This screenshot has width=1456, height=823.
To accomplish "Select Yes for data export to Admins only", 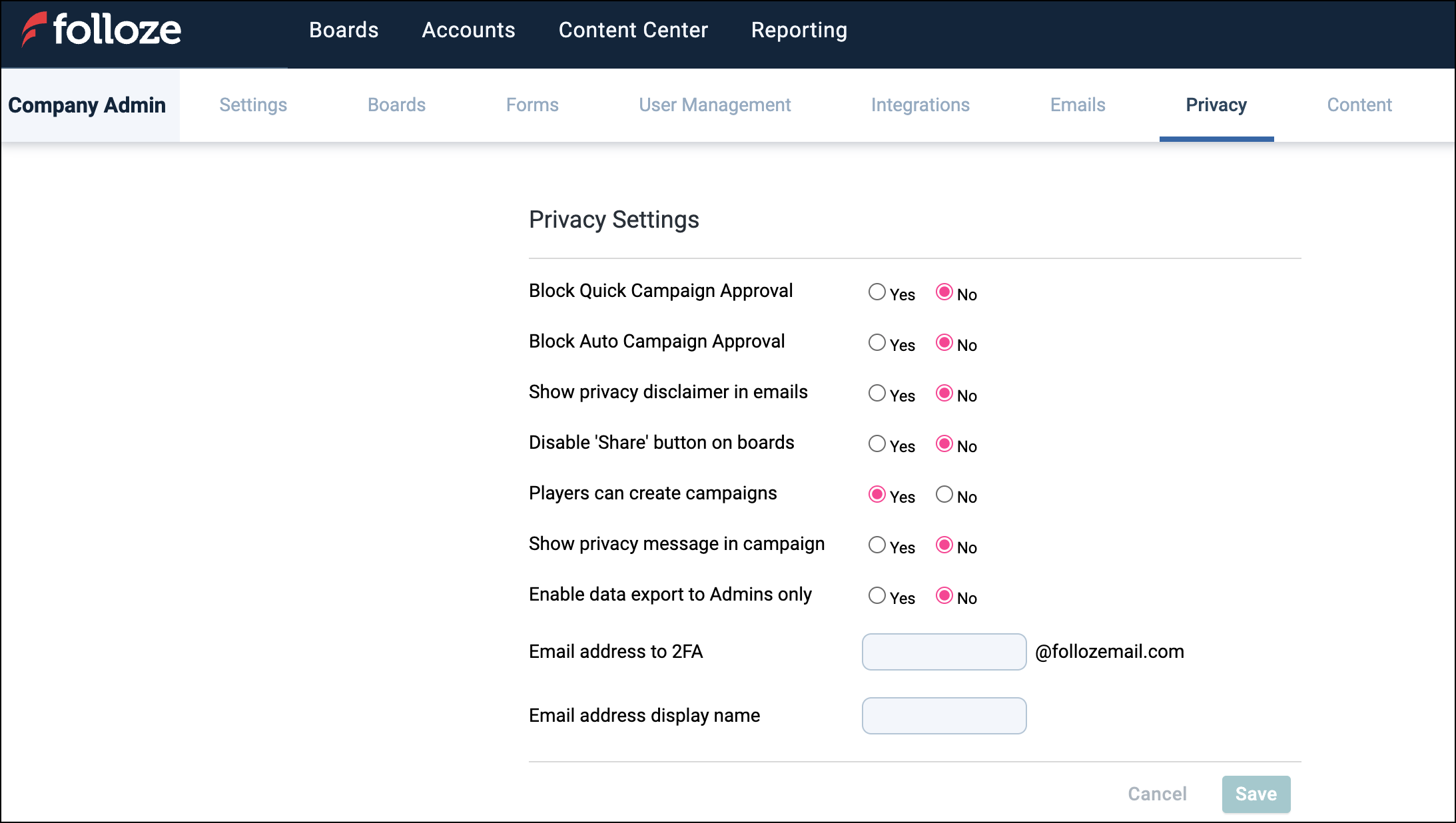I will click(877, 596).
